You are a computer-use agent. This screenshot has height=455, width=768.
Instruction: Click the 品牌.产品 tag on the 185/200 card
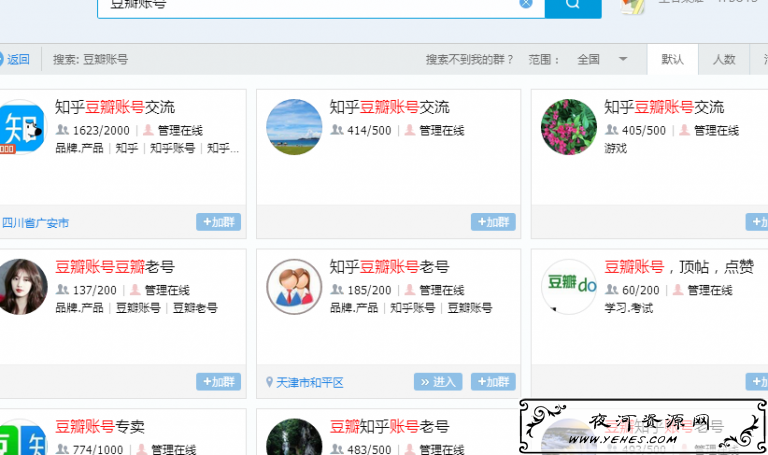click(x=354, y=308)
